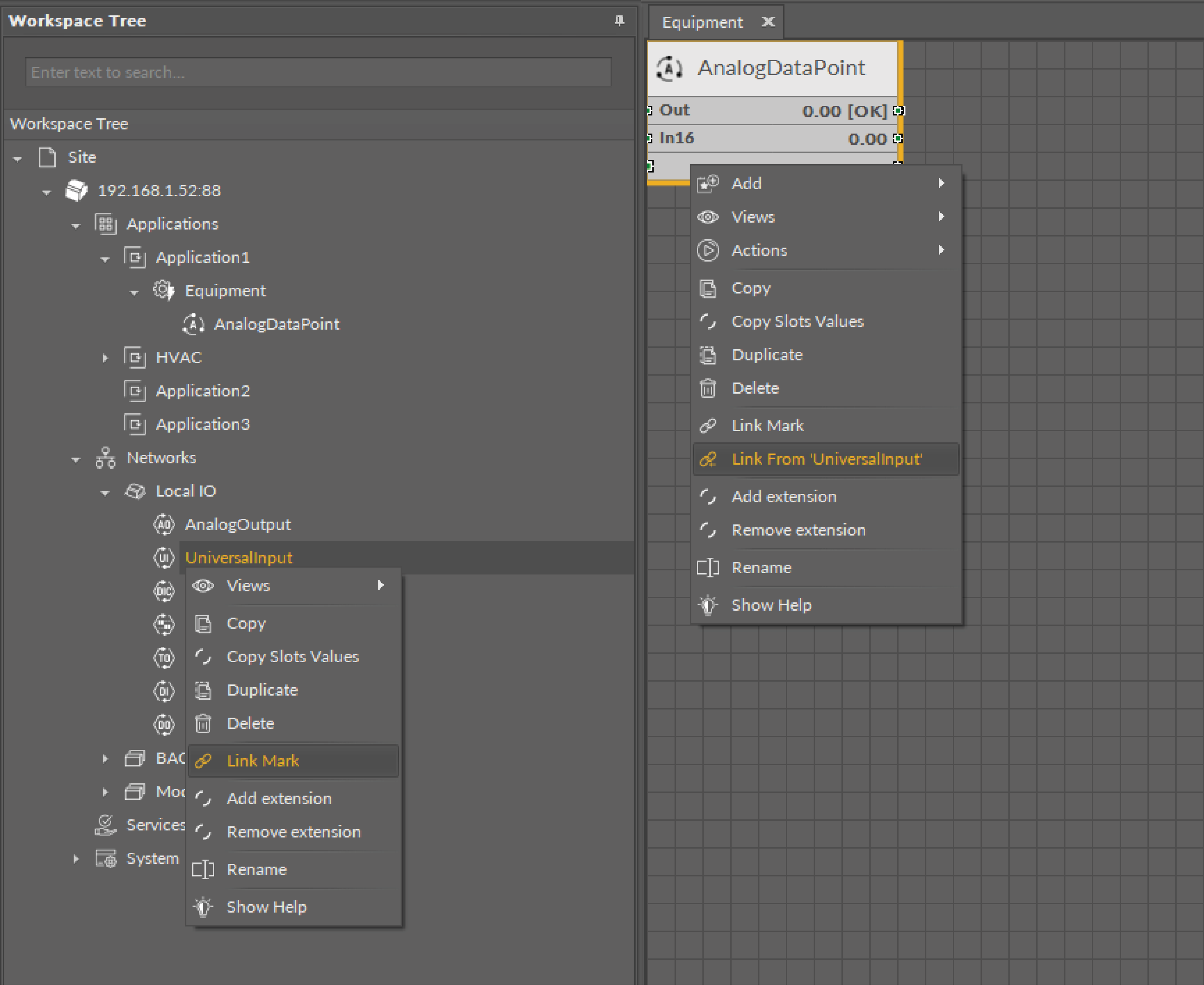Click the AnalogOutput AO icon in tree

[x=164, y=524]
